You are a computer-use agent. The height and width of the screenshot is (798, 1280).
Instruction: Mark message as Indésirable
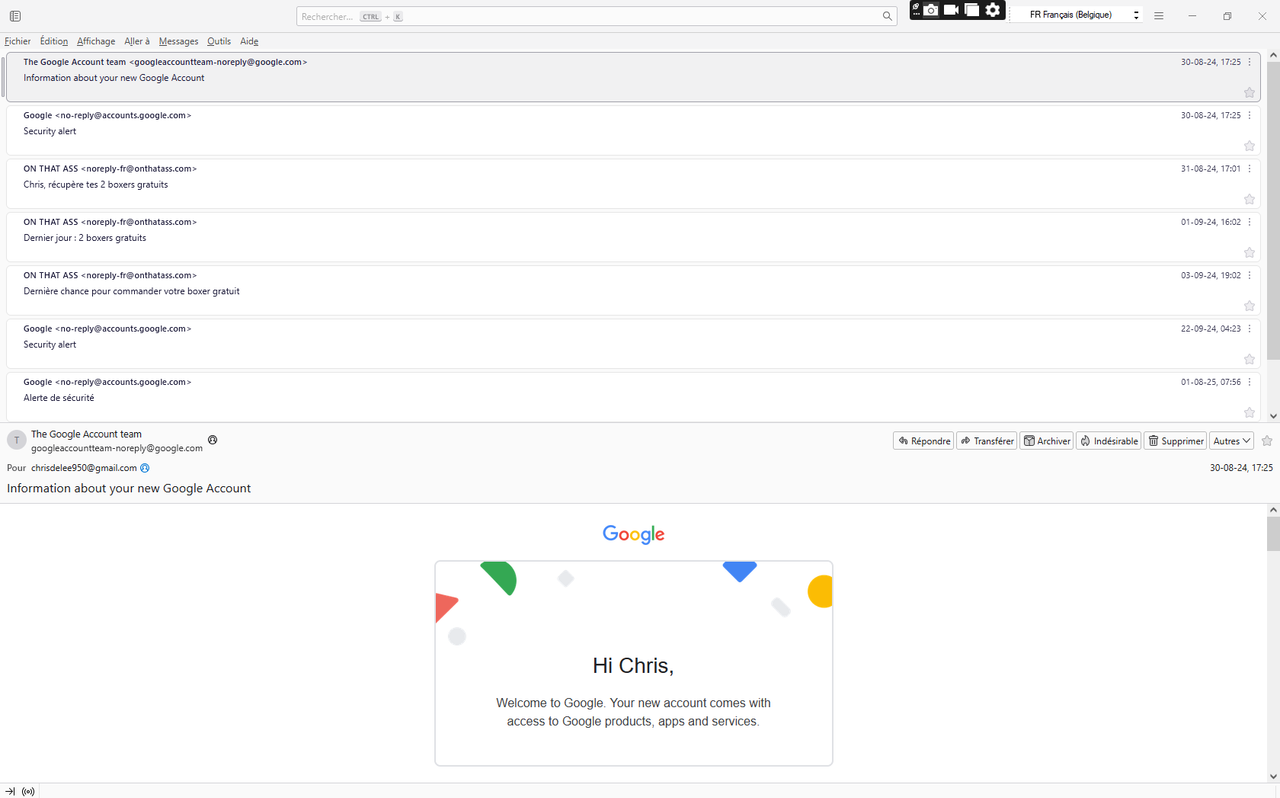coord(1108,441)
